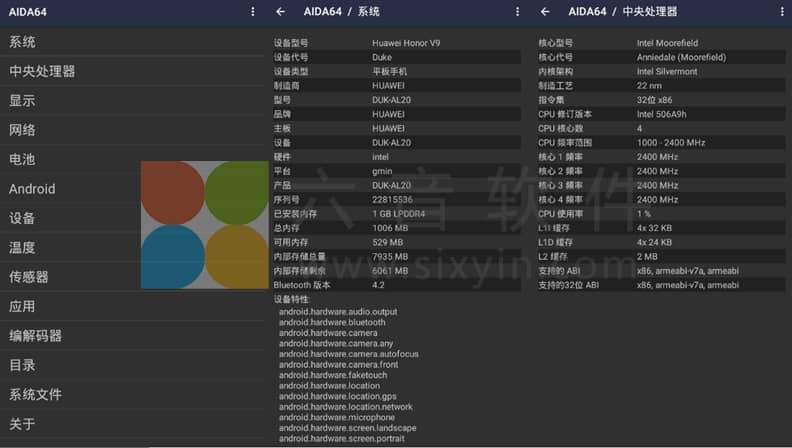Open the 系统文件 section
This screenshot has height=448, width=792.
click(132, 394)
